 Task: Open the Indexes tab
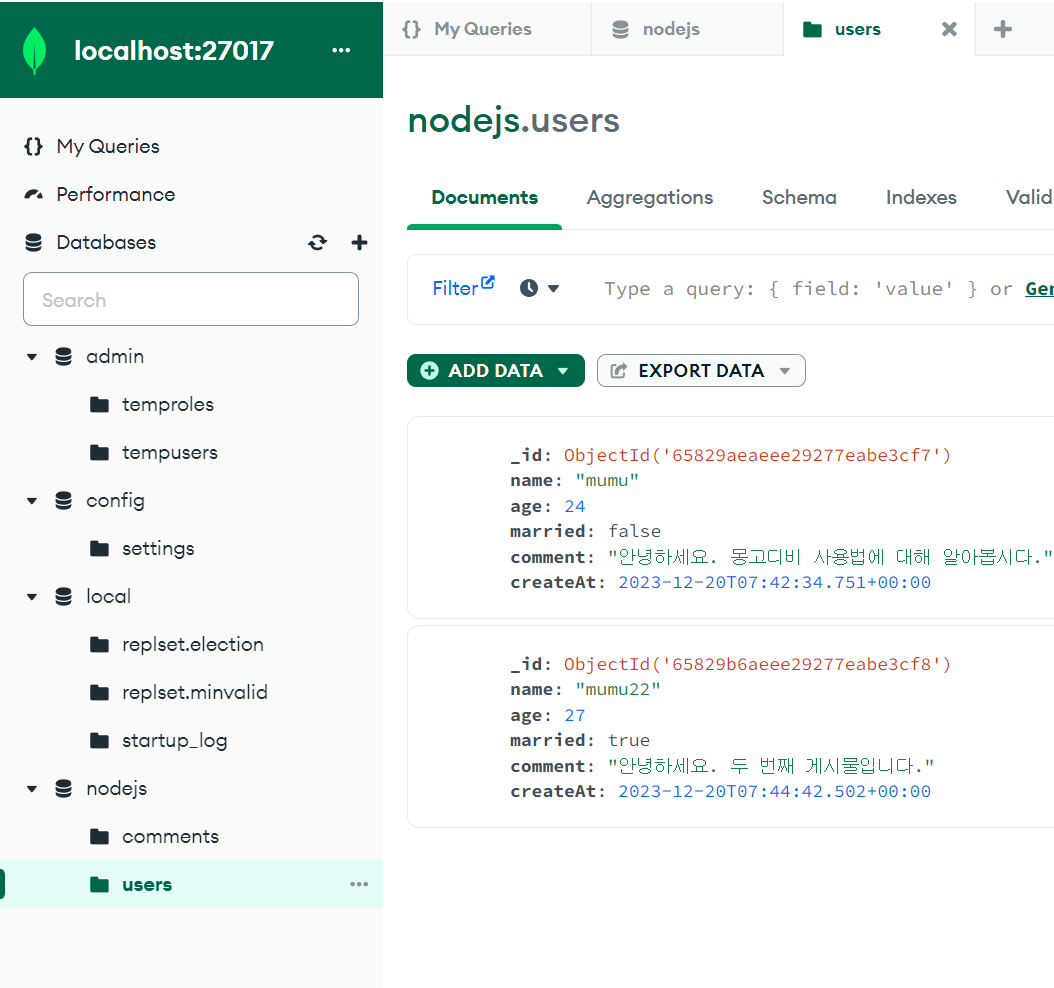click(x=921, y=198)
